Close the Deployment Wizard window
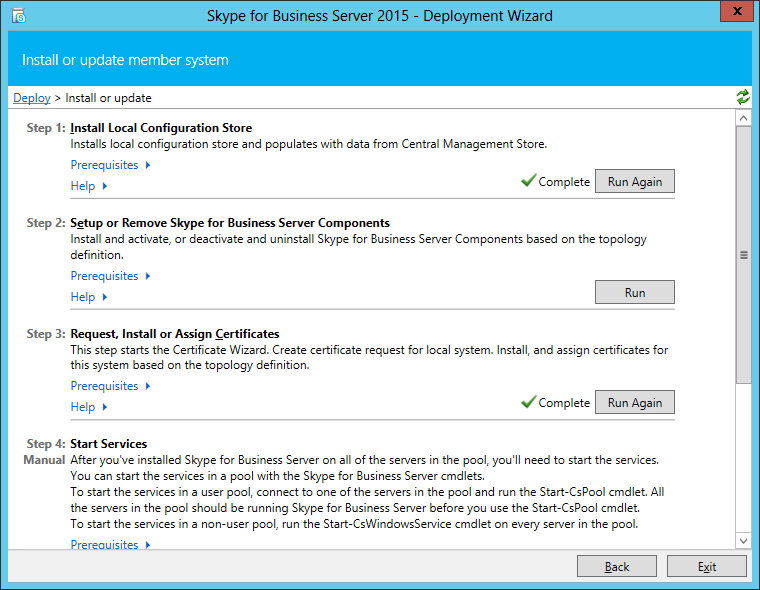 coord(737,11)
